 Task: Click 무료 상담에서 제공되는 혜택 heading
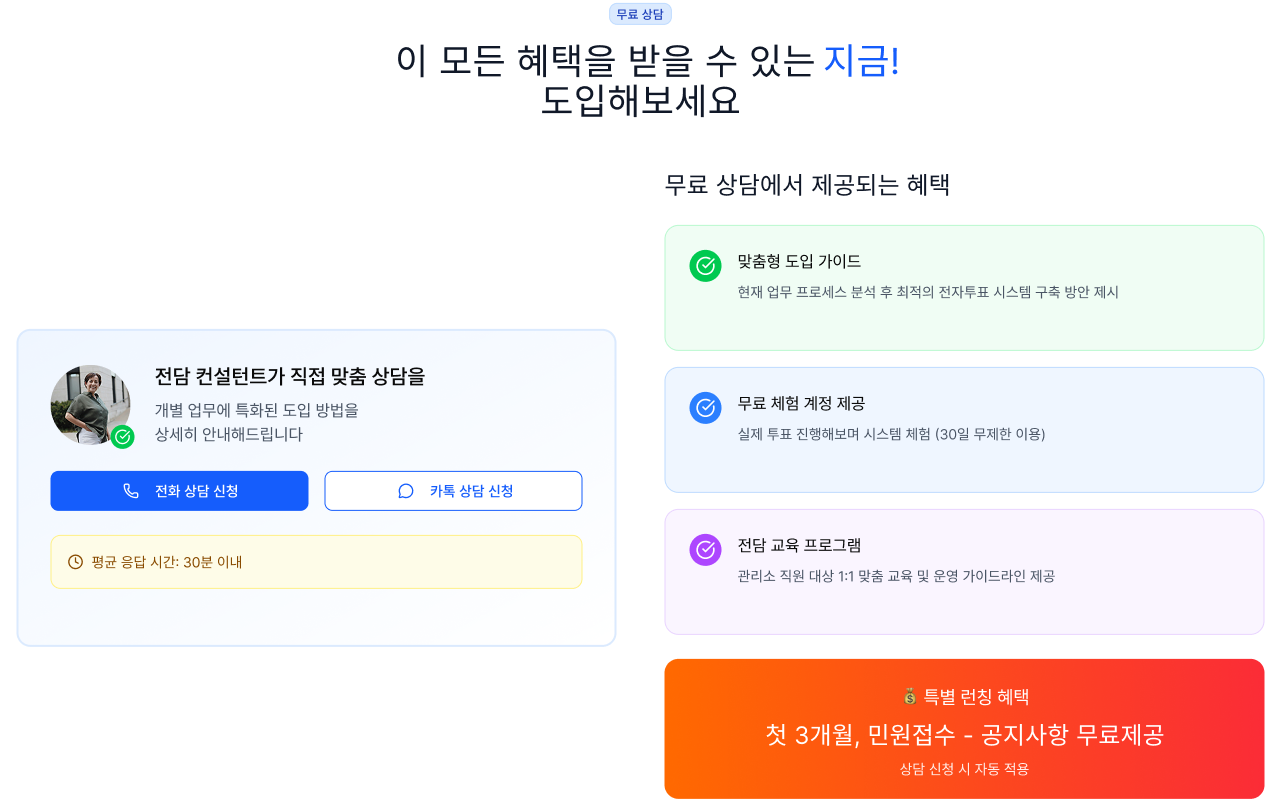(807, 185)
